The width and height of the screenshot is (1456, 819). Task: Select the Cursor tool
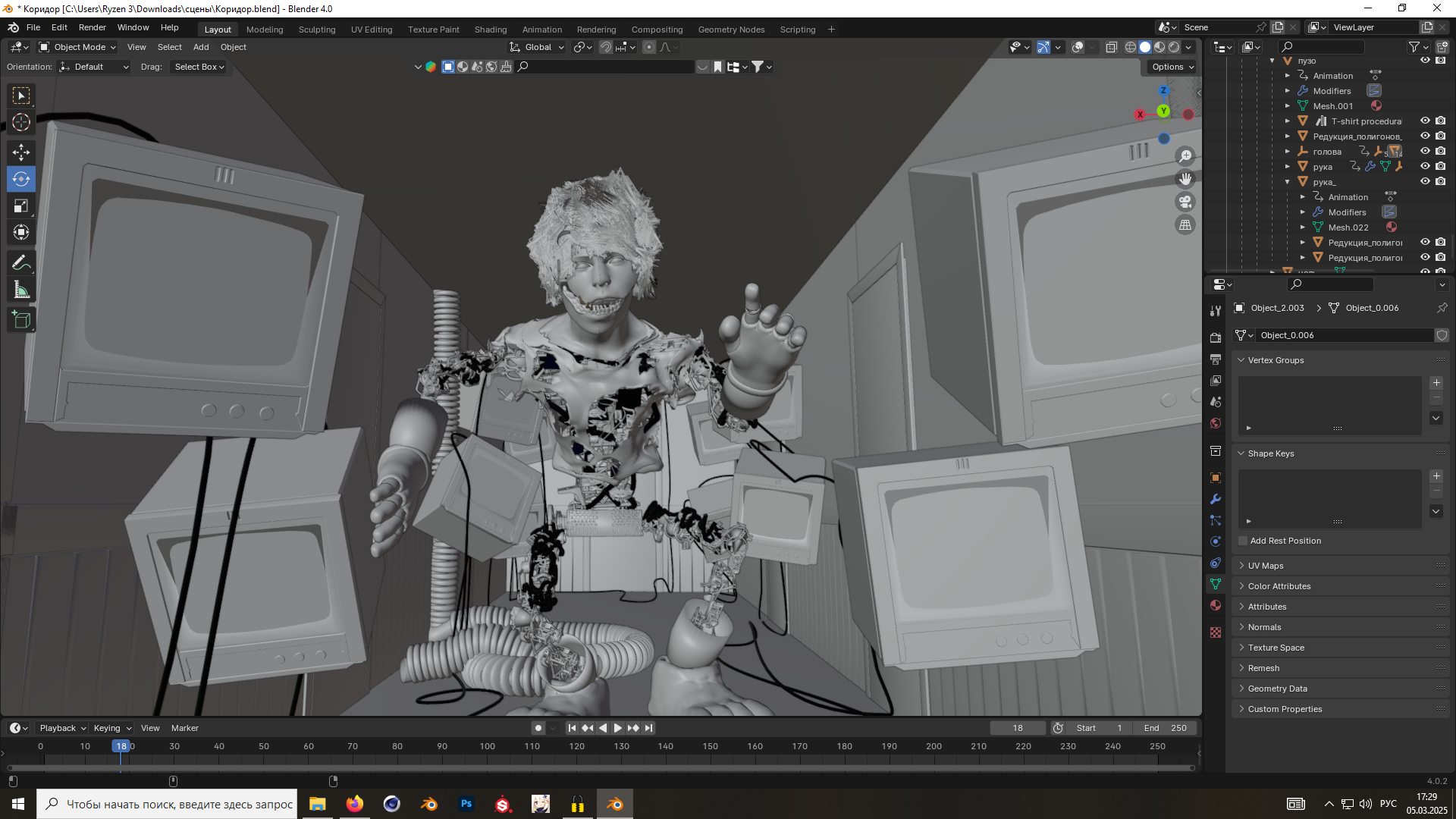coord(21,122)
